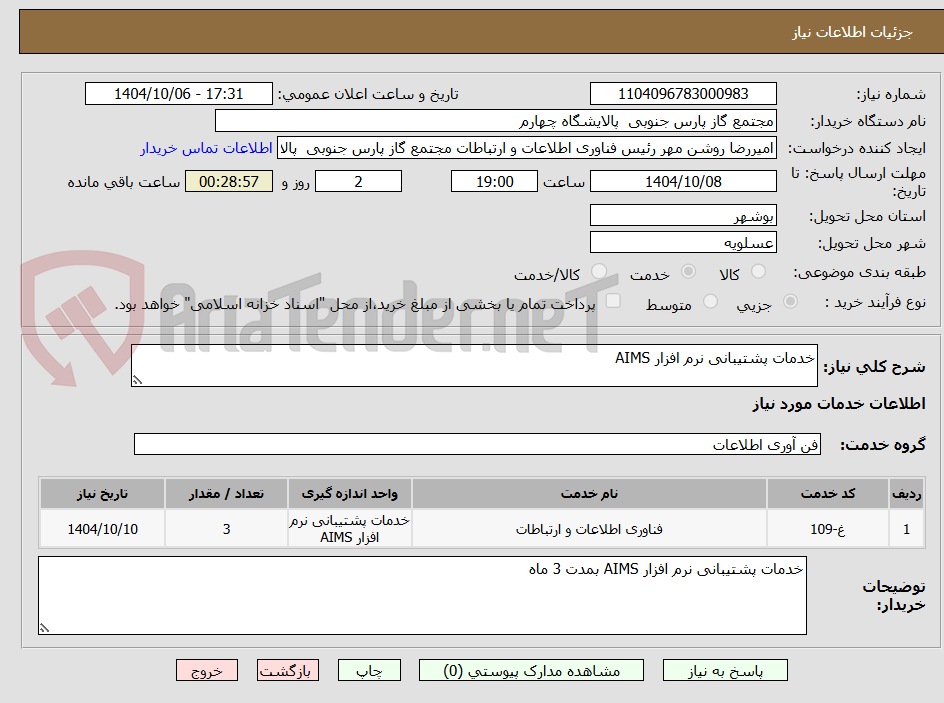Click the نام خدمت column header
Viewport: 944px width, 703px height.
[589, 494]
